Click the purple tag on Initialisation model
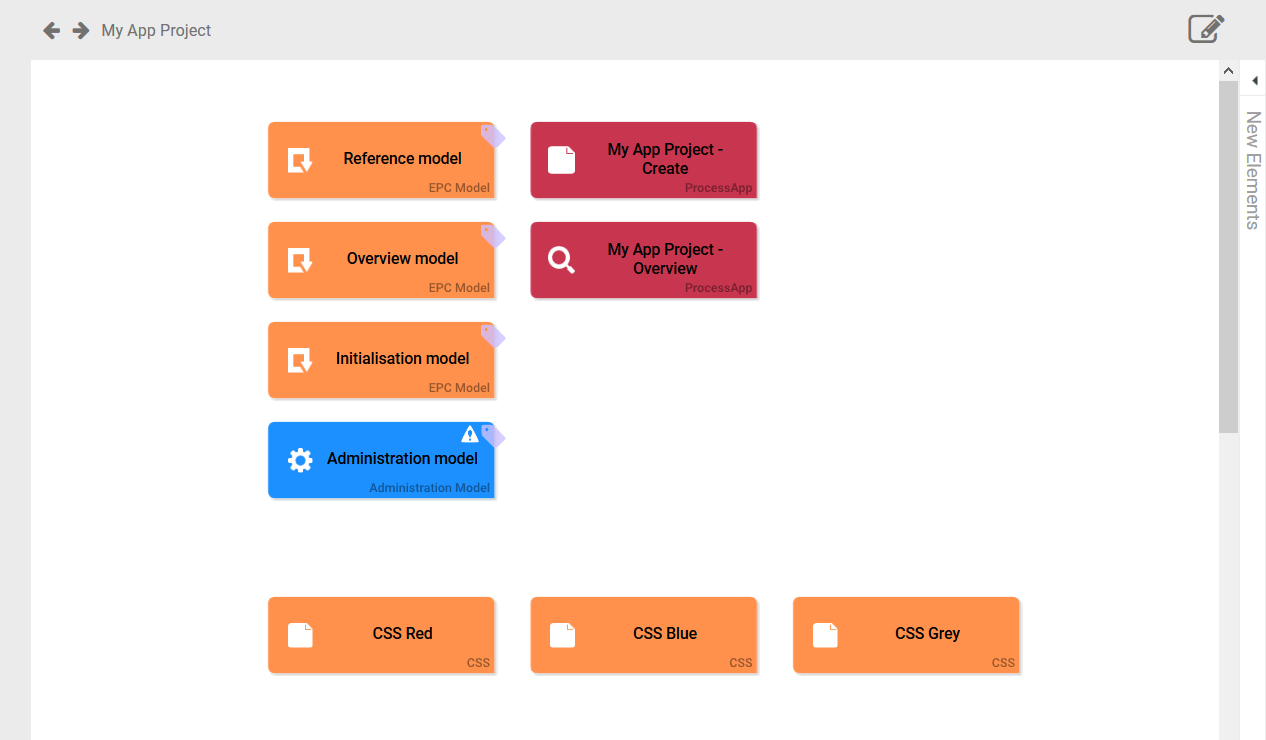Screen dimensions: 1266x740 pyautogui.click(x=492, y=335)
